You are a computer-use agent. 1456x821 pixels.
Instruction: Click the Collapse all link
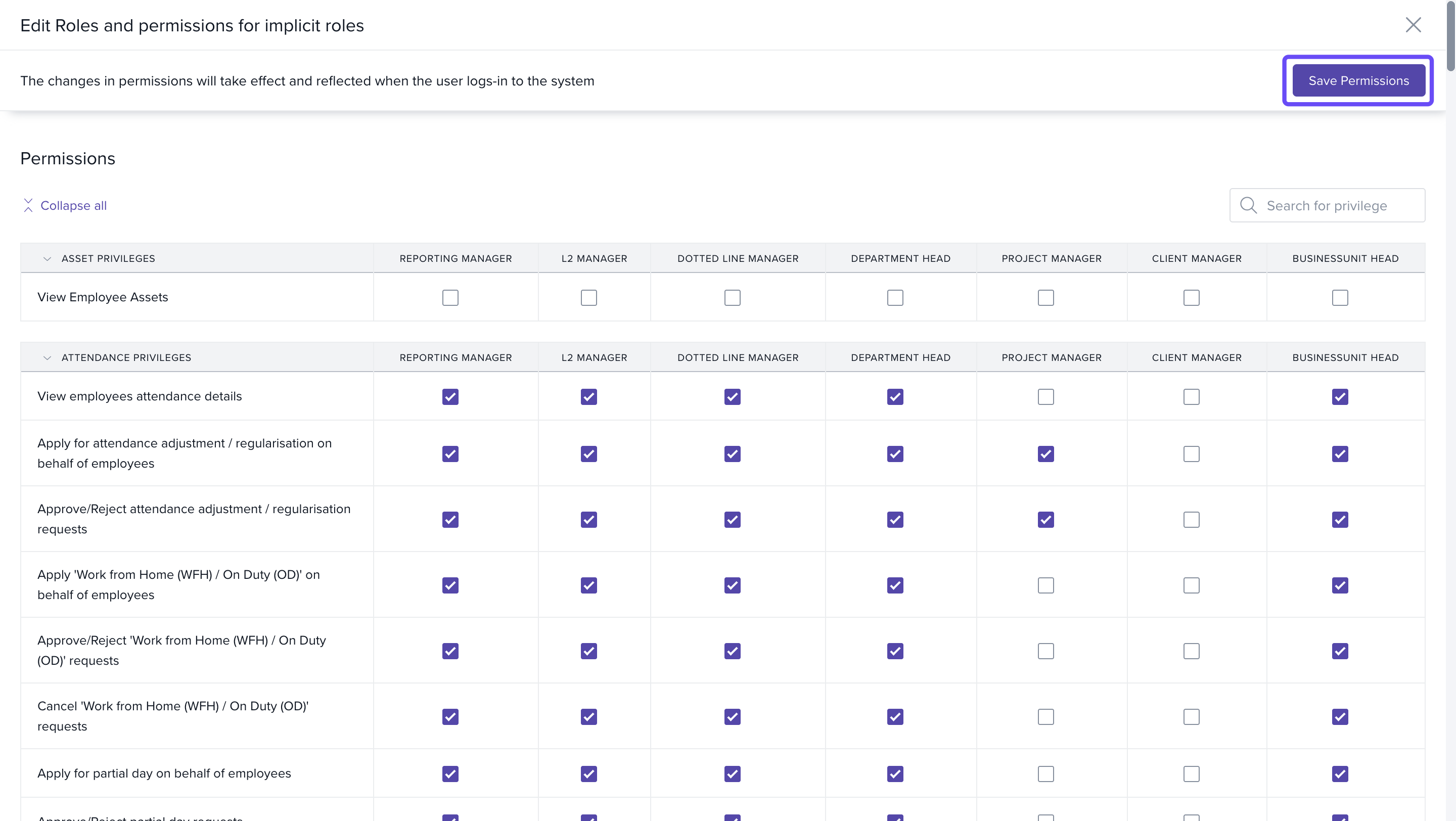pos(73,206)
